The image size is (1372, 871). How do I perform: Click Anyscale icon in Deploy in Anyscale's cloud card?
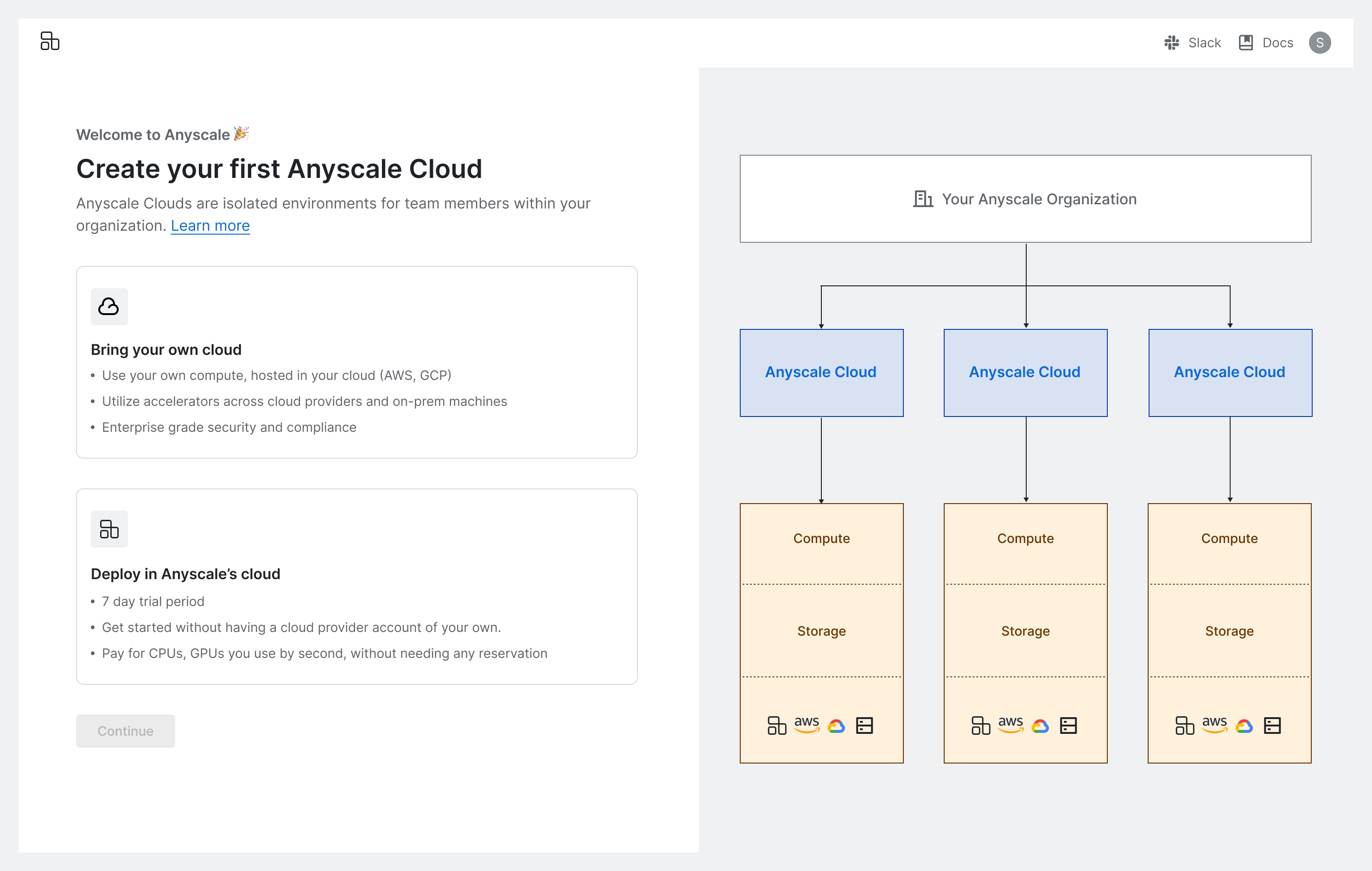pyautogui.click(x=109, y=529)
